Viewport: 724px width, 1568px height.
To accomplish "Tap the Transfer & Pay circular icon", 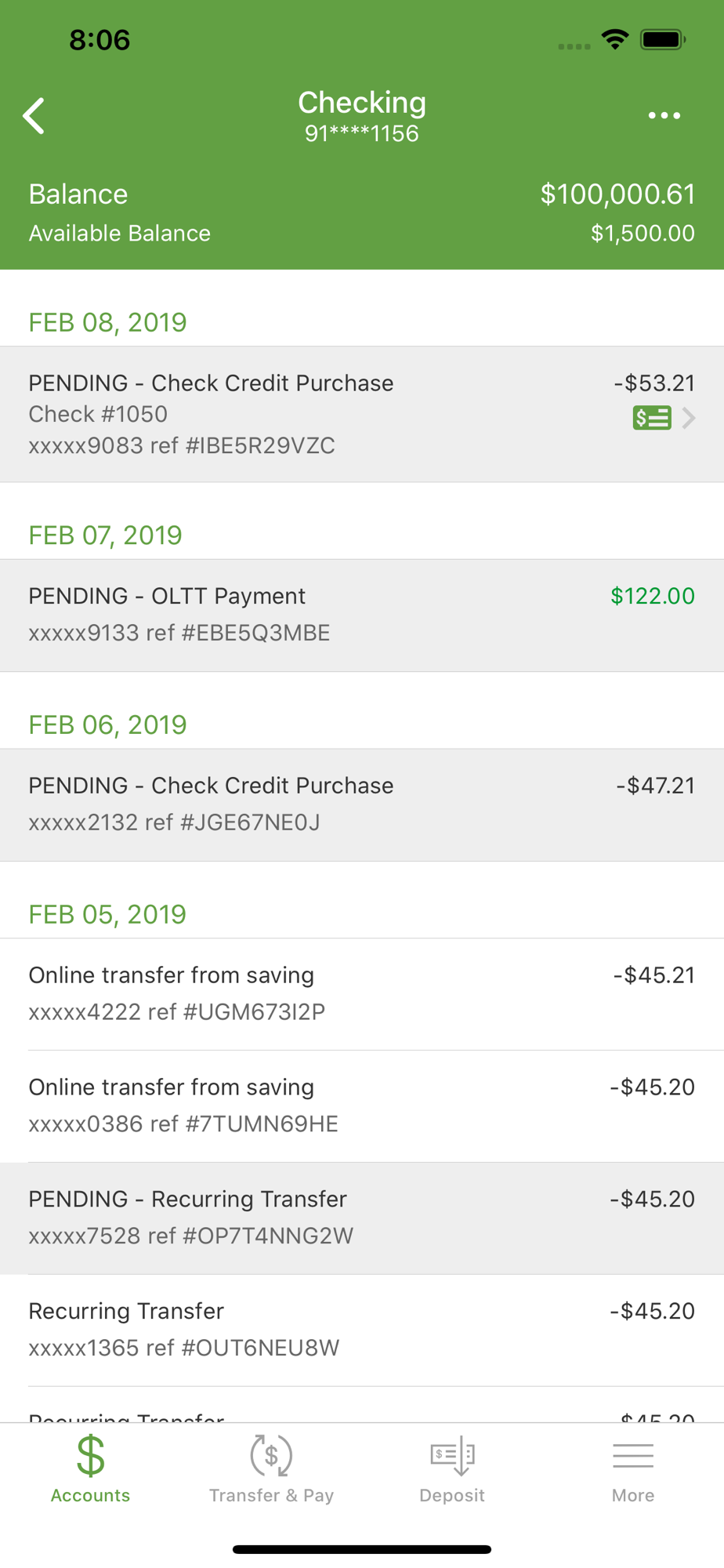I will click(271, 1455).
